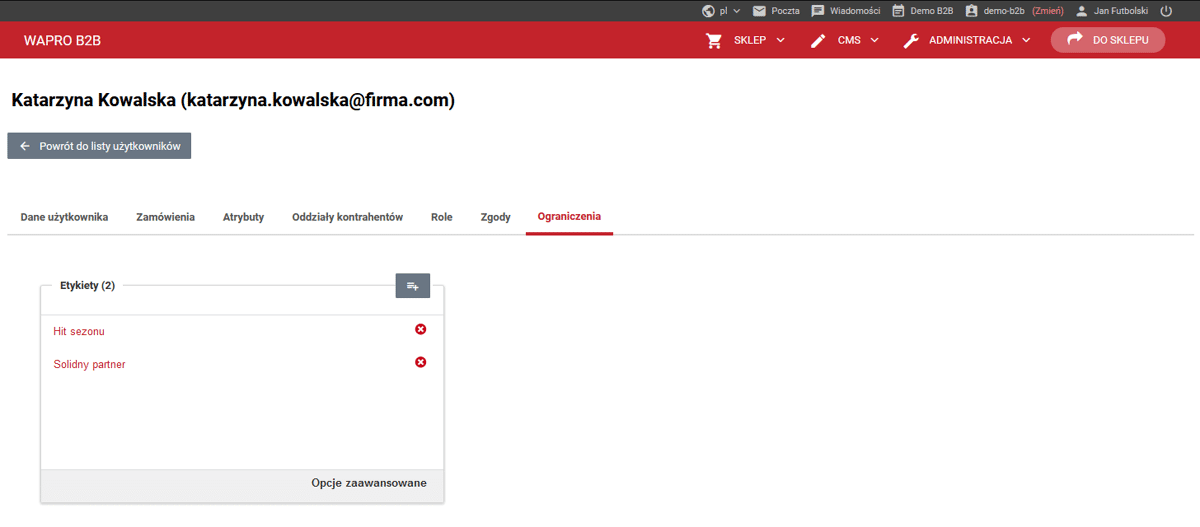The height and width of the screenshot is (527, 1200).
Task: Click the add label list-plus button
Action: tap(412, 286)
